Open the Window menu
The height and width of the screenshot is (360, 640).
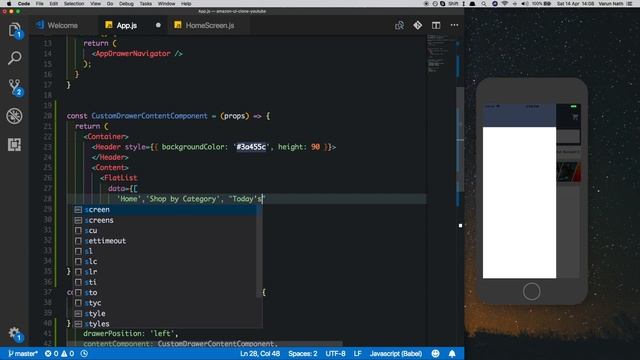167,4
